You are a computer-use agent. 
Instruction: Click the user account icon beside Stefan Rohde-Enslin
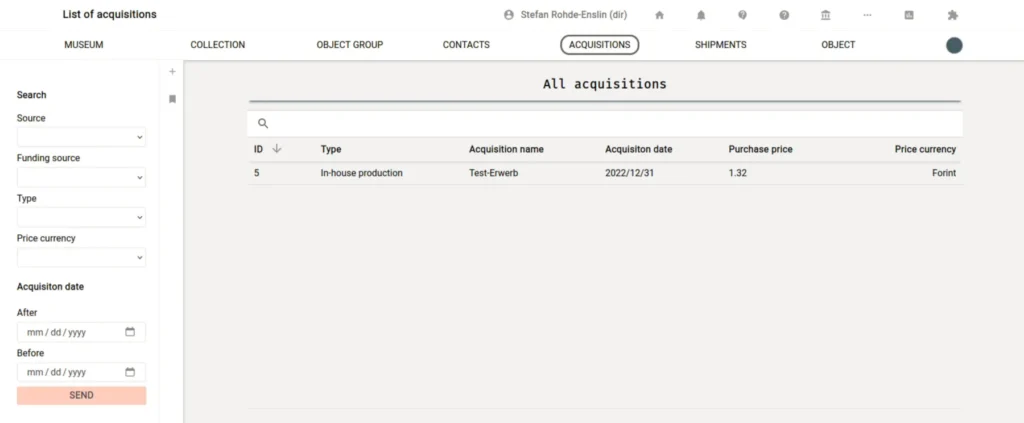coord(509,15)
